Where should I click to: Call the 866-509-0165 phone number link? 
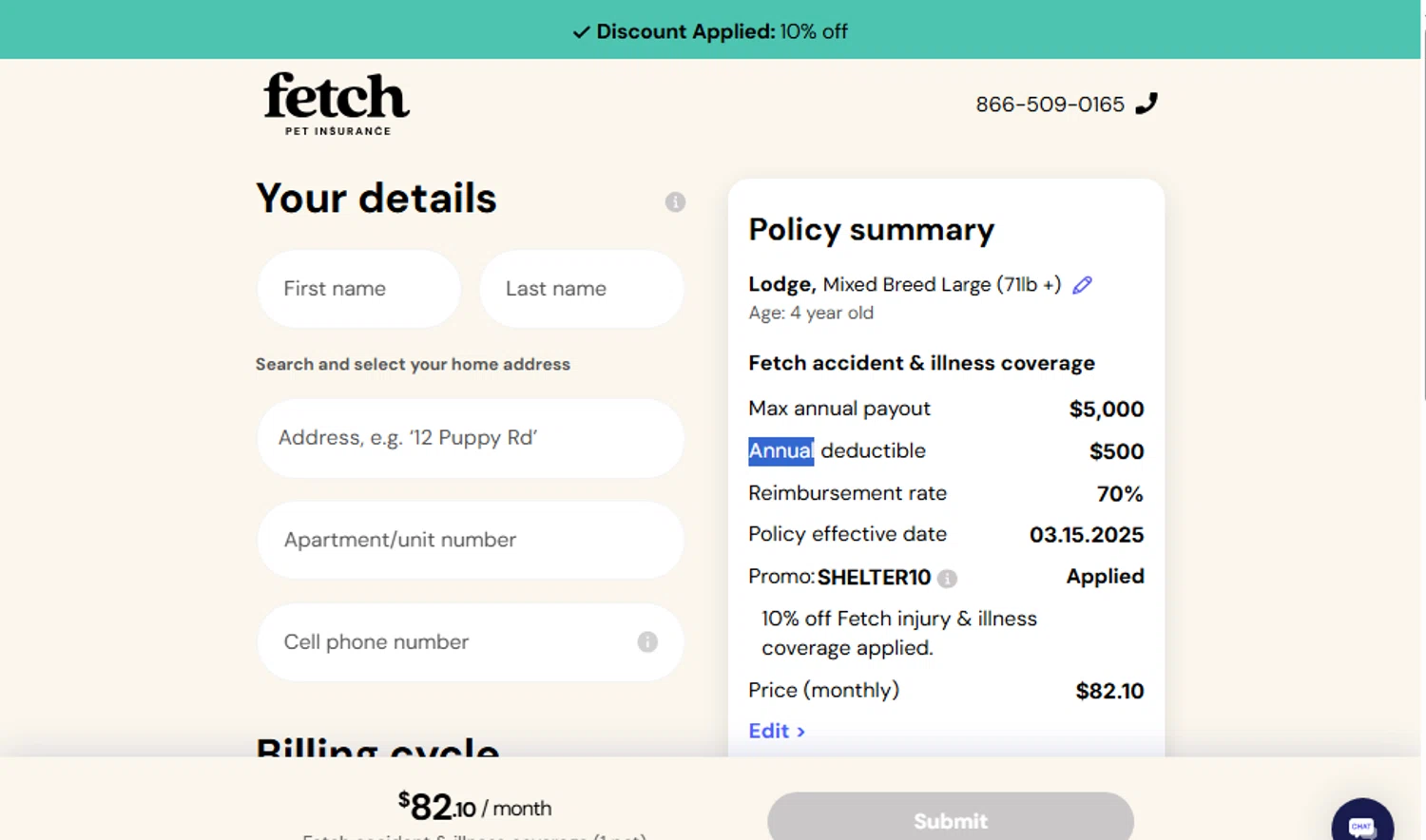(1050, 105)
